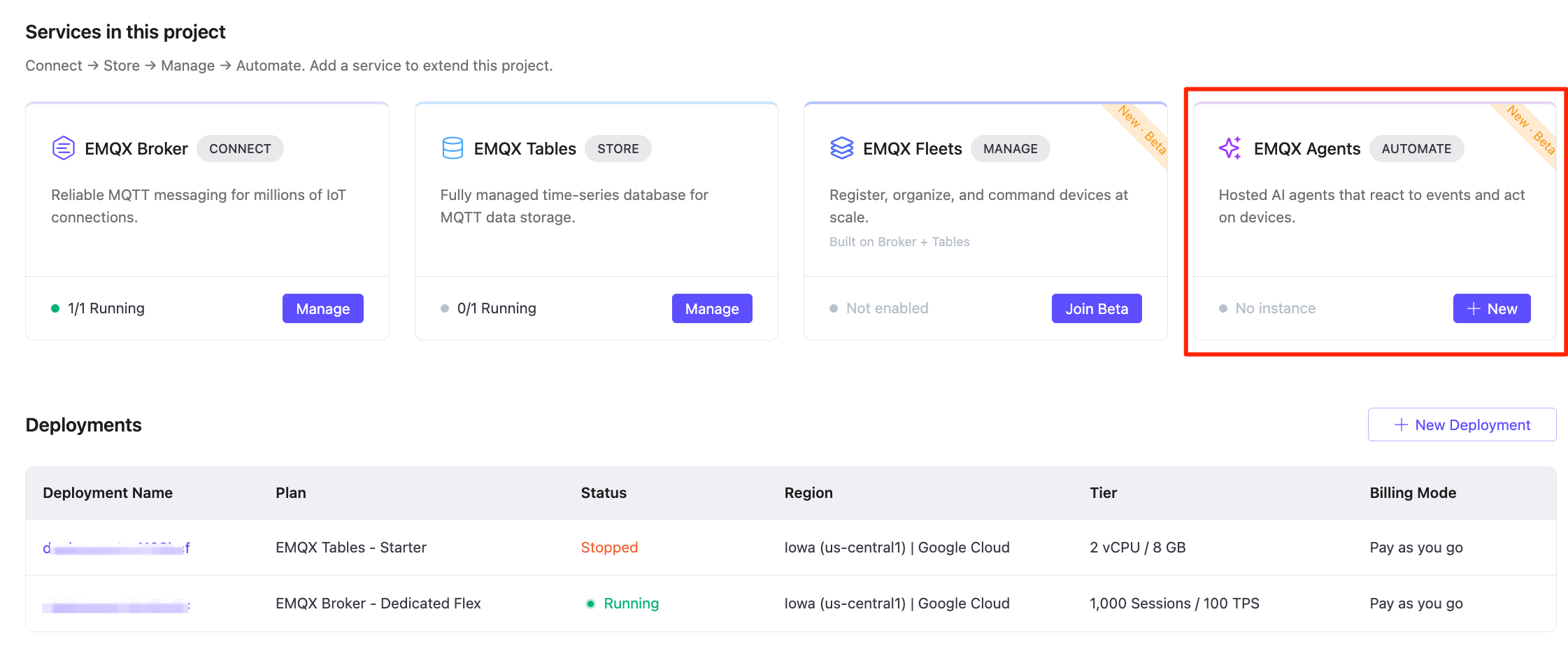Click the '1/1 Running' status text
This screenshot has height=670, width=1568.
tap(106, 308)
